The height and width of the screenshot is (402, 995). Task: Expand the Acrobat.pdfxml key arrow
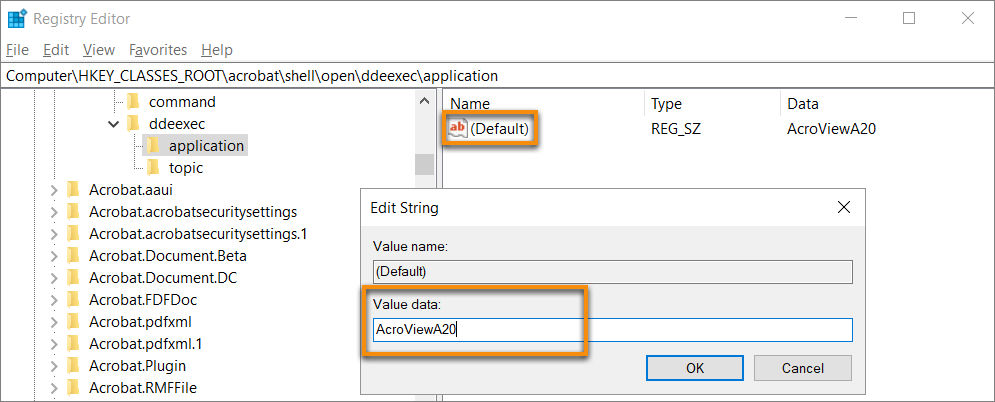[x=53, y=322]
